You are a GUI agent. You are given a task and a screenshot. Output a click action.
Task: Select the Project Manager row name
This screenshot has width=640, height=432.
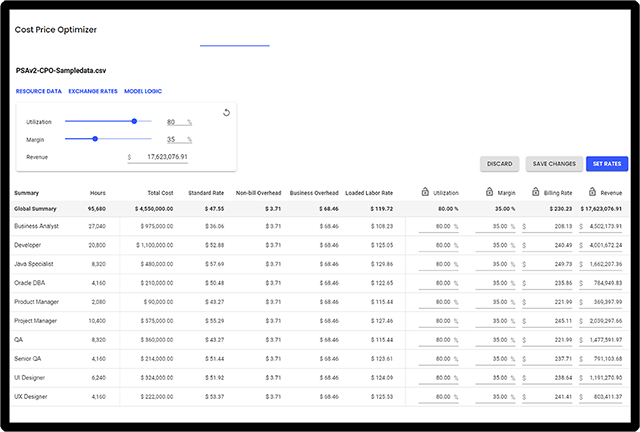tap(36, 321)
